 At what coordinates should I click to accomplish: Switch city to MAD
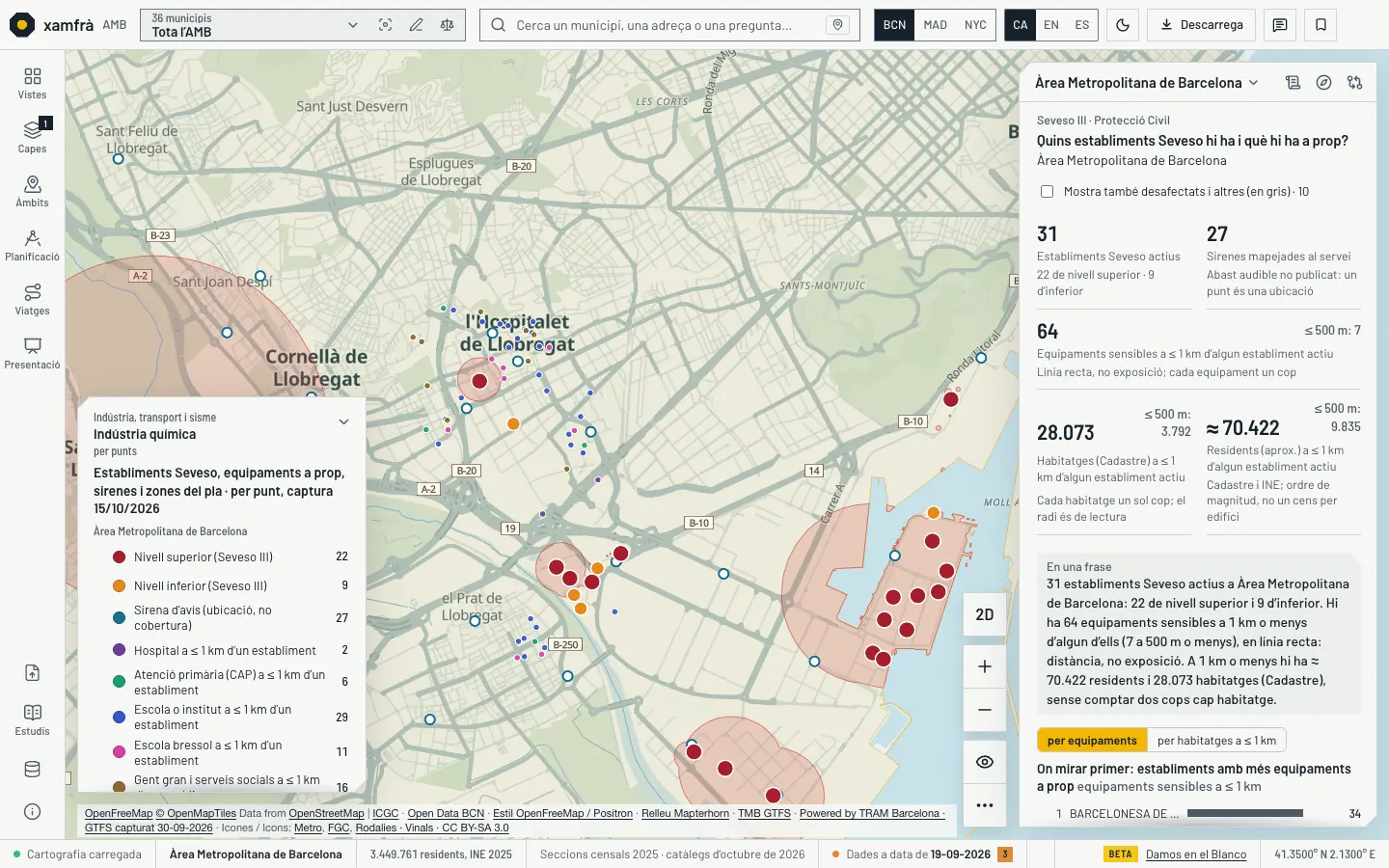pos(935,25)
